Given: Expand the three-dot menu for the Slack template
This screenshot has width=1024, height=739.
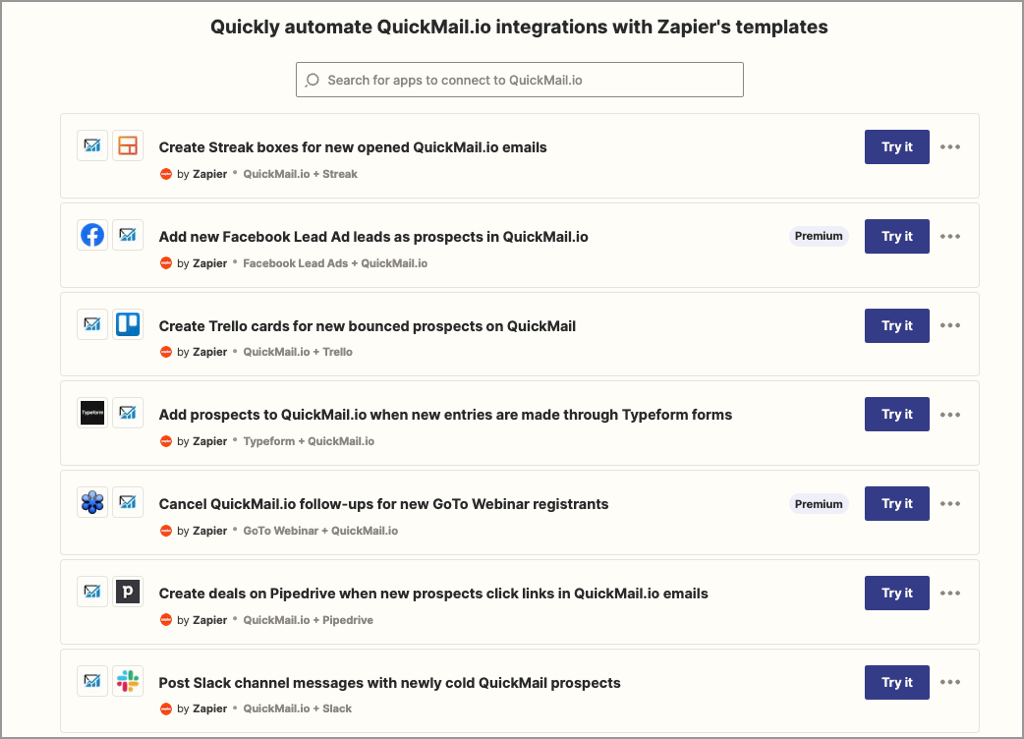Looking at the screenshot, I should tap(950, 682).
